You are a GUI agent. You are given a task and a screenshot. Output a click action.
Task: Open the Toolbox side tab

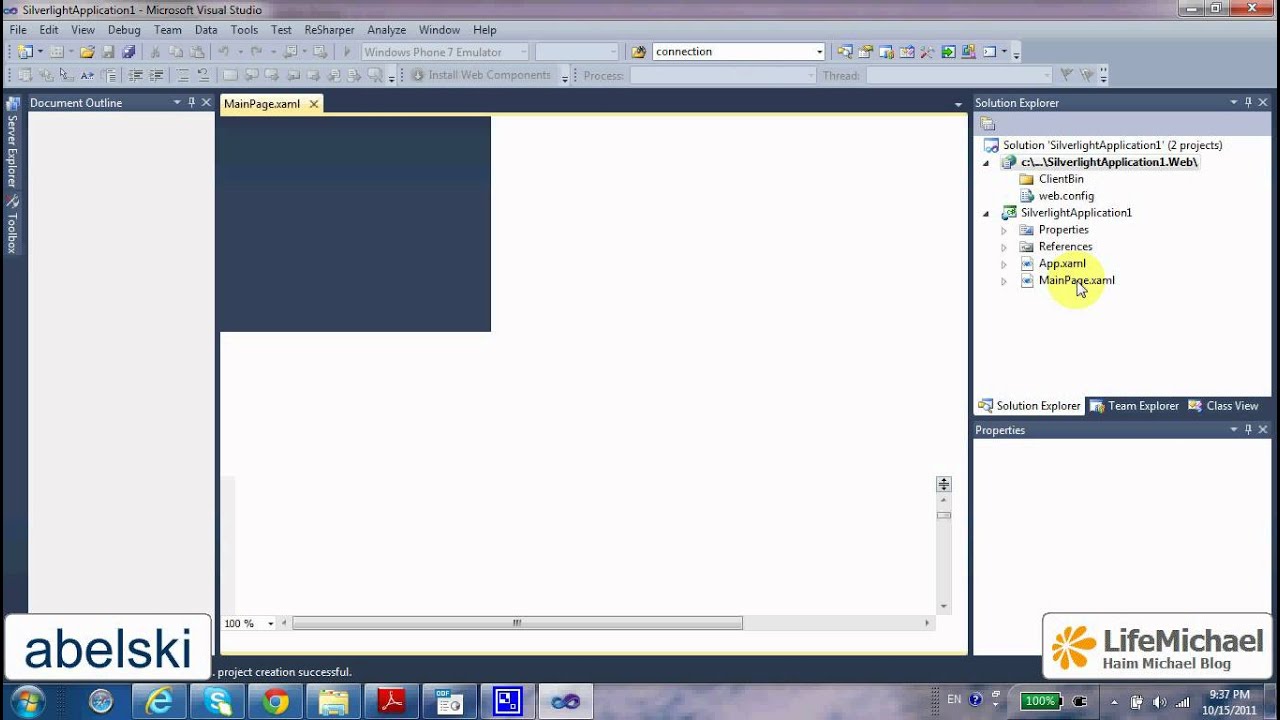(12, 225)
